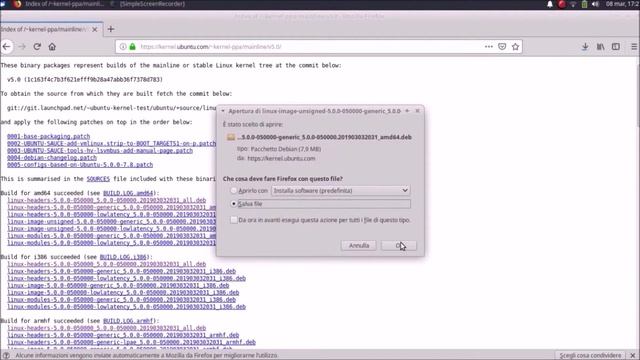This screenshot has width=640, height=360.
Task: Reload the current page
Action: coord(37,47)
